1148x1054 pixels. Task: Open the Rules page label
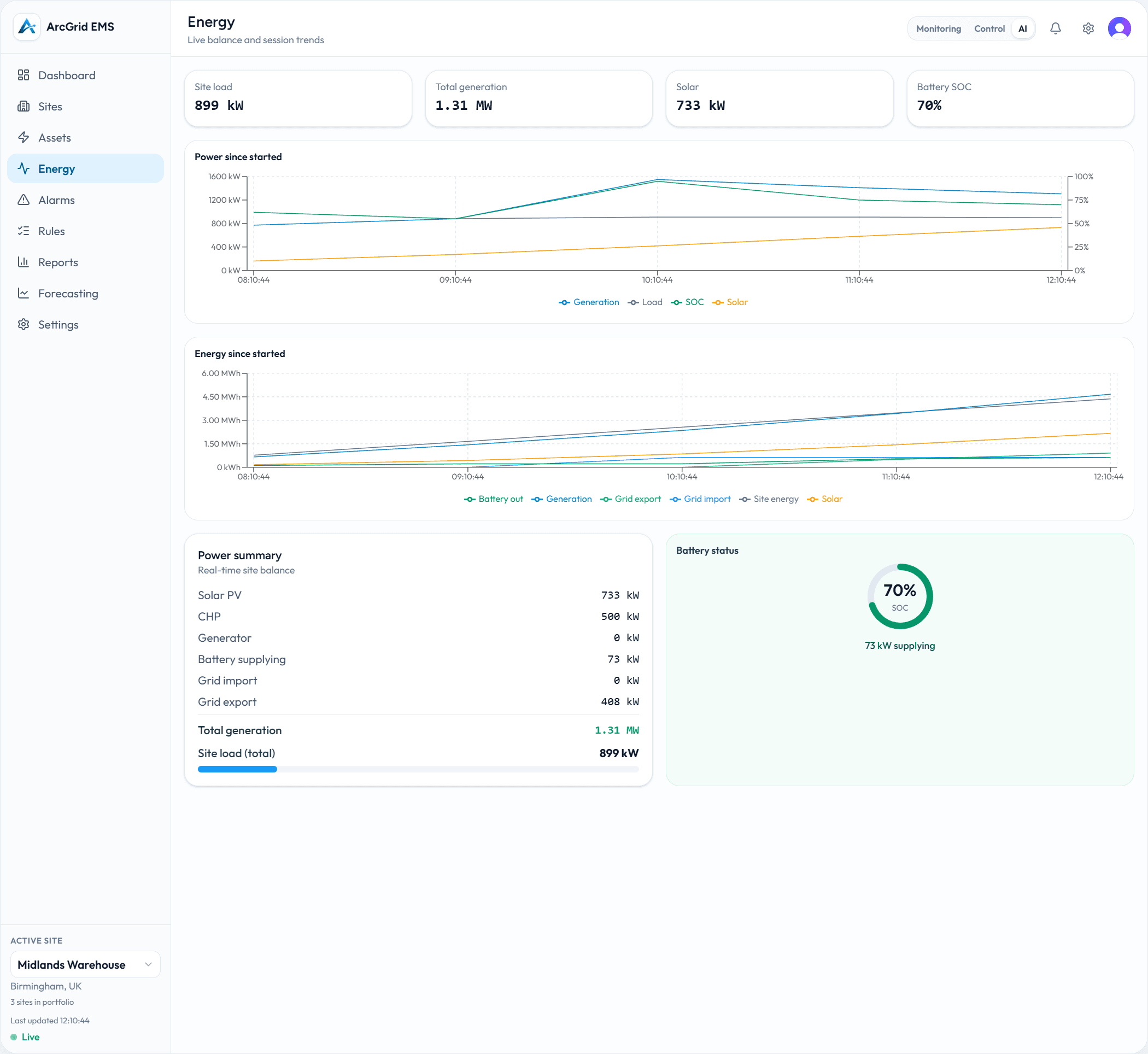pos(51,231)
